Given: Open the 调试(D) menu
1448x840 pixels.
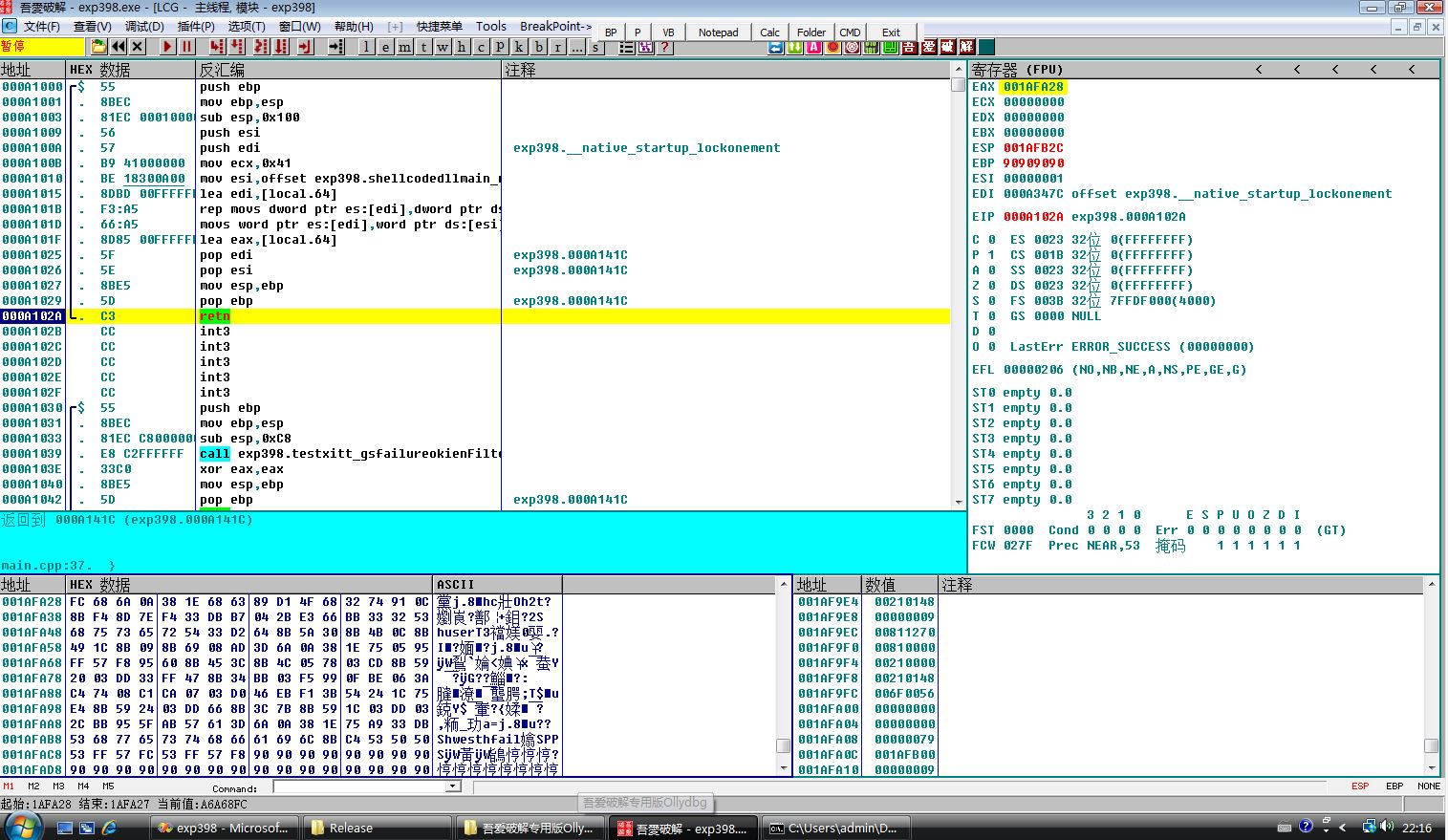Looking at the screenshot, I should [x=144, y=26].
